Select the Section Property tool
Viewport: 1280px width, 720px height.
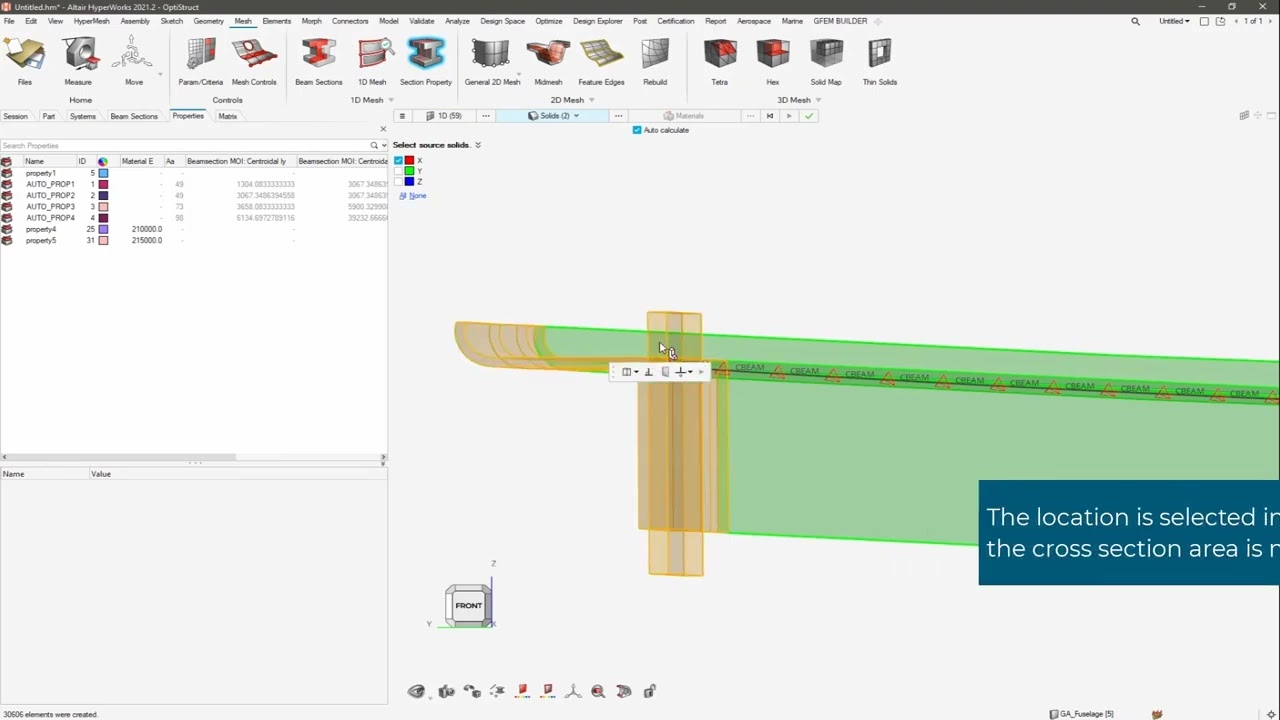click(426, 62)
